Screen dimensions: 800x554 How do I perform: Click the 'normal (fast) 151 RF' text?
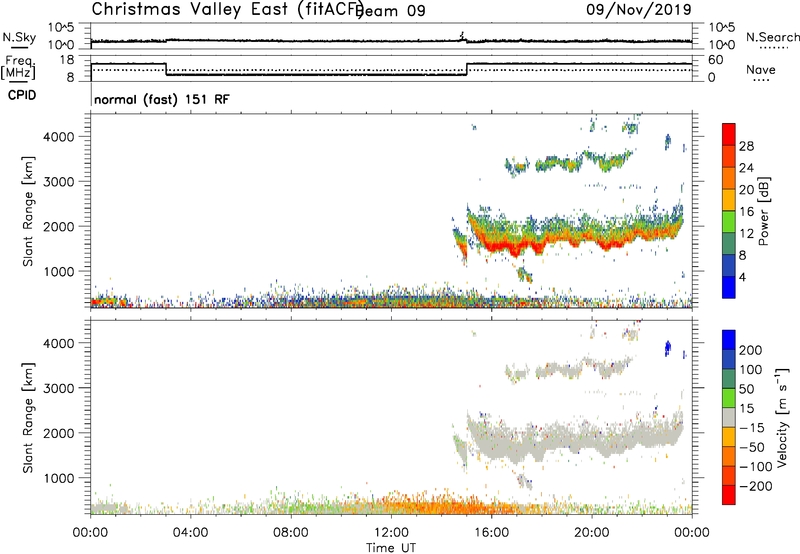(162, 99)
